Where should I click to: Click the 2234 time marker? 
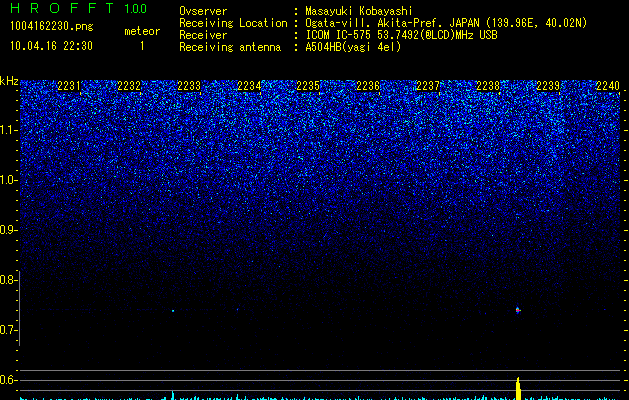coord(249,86)
